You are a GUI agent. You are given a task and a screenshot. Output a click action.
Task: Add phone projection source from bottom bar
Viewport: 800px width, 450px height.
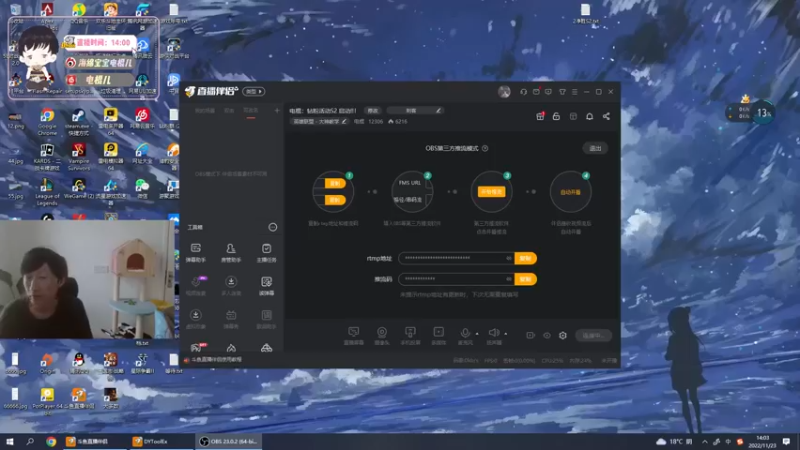point(410,336)
